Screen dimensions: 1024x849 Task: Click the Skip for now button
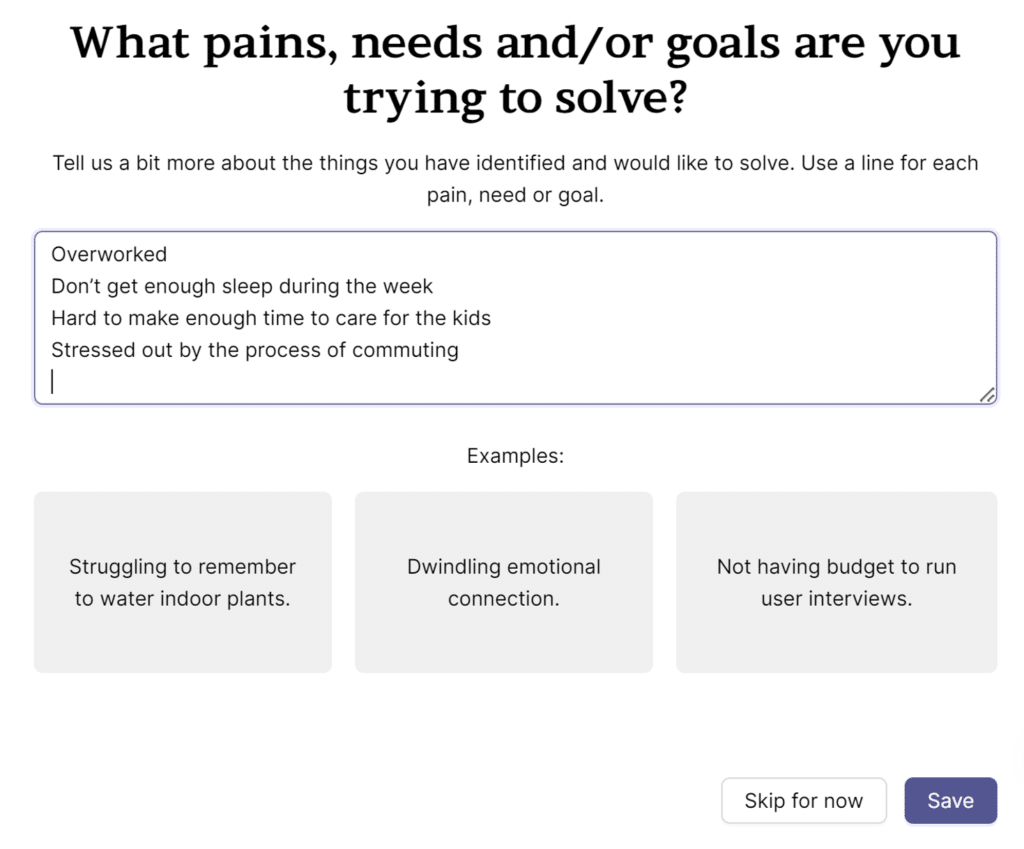tap(803, 800)
